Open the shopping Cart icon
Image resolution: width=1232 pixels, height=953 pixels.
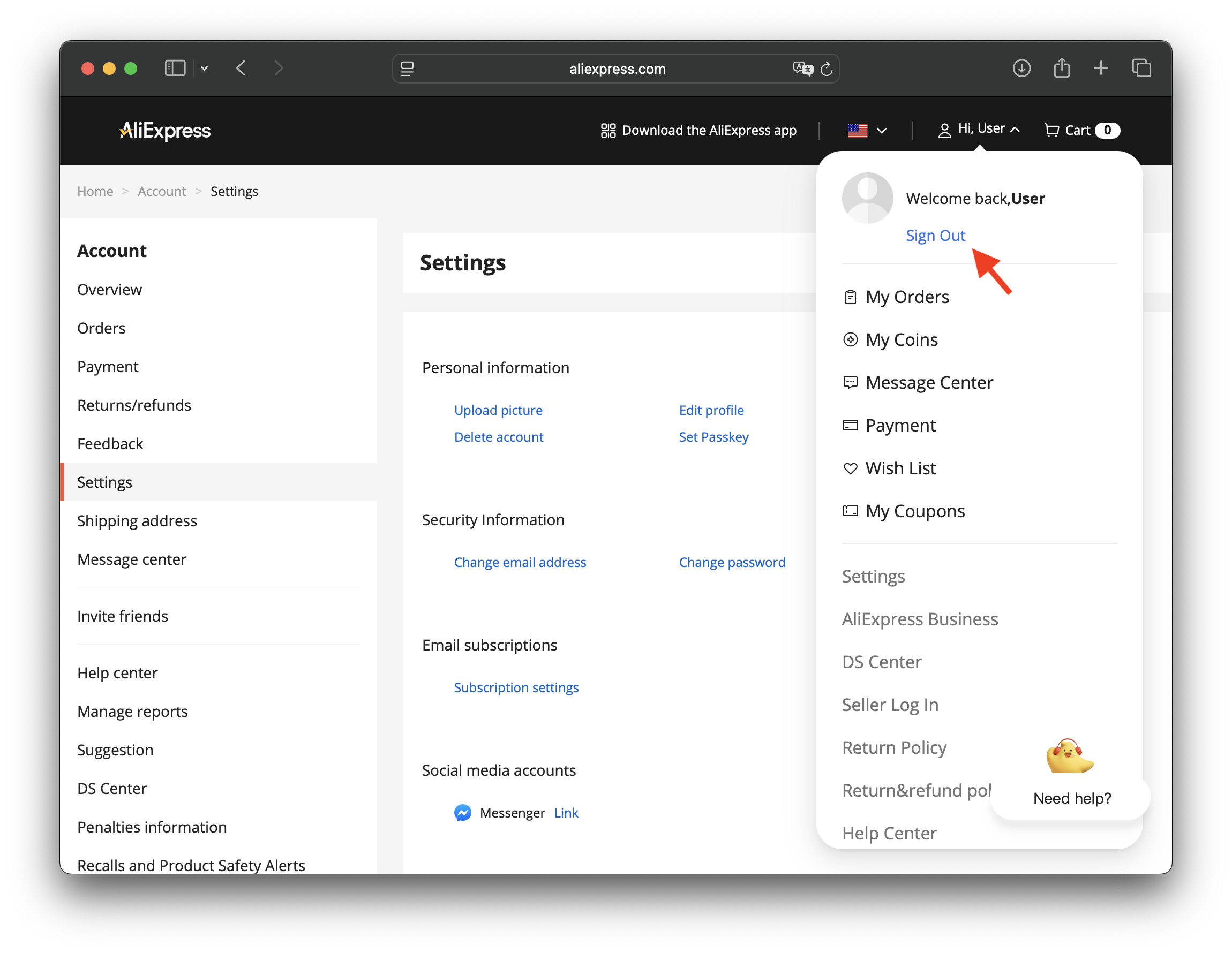click(x=1051, y=130)
